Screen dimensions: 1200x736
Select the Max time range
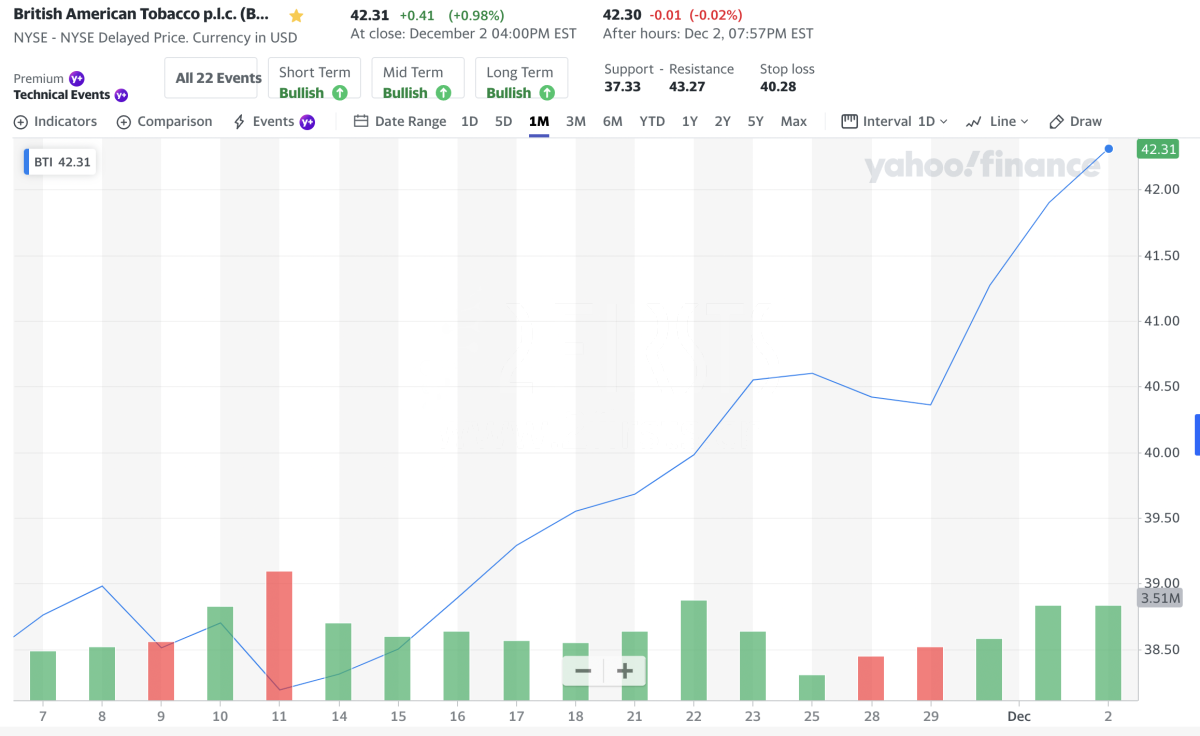click(x=793, y=122)
